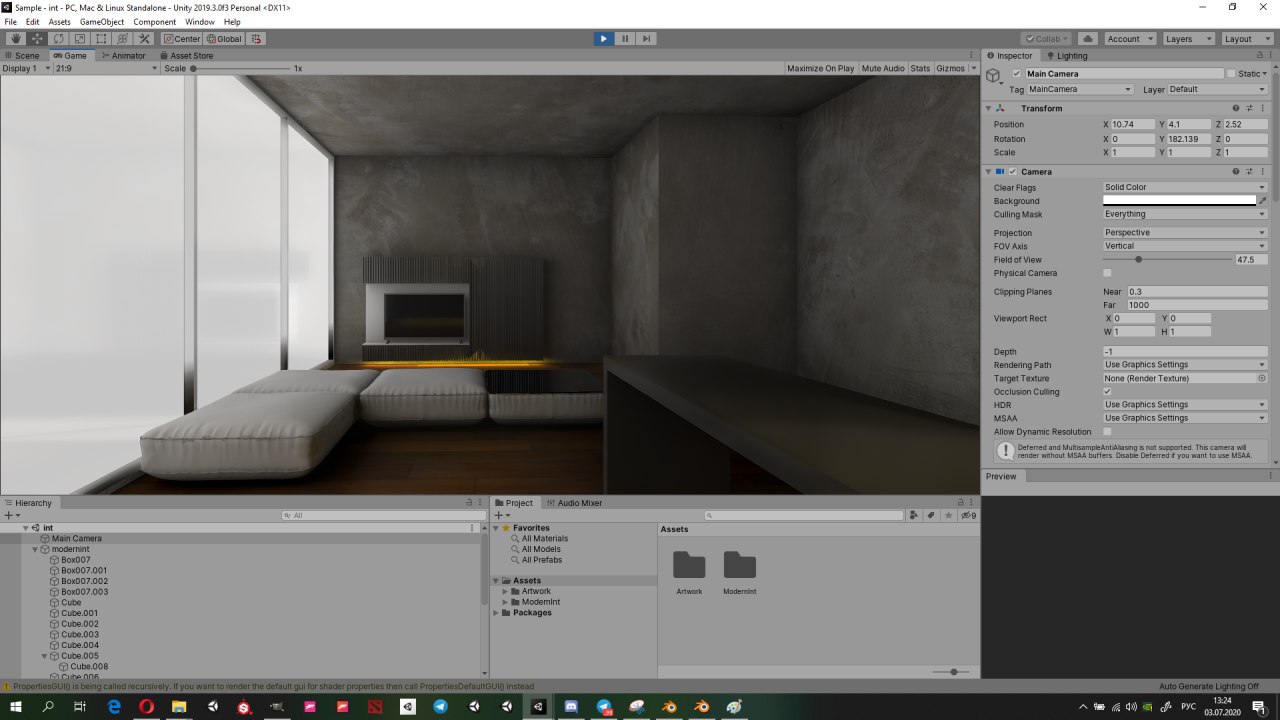Open Clear Flags Solid Color dropdown

point(1185,187)
